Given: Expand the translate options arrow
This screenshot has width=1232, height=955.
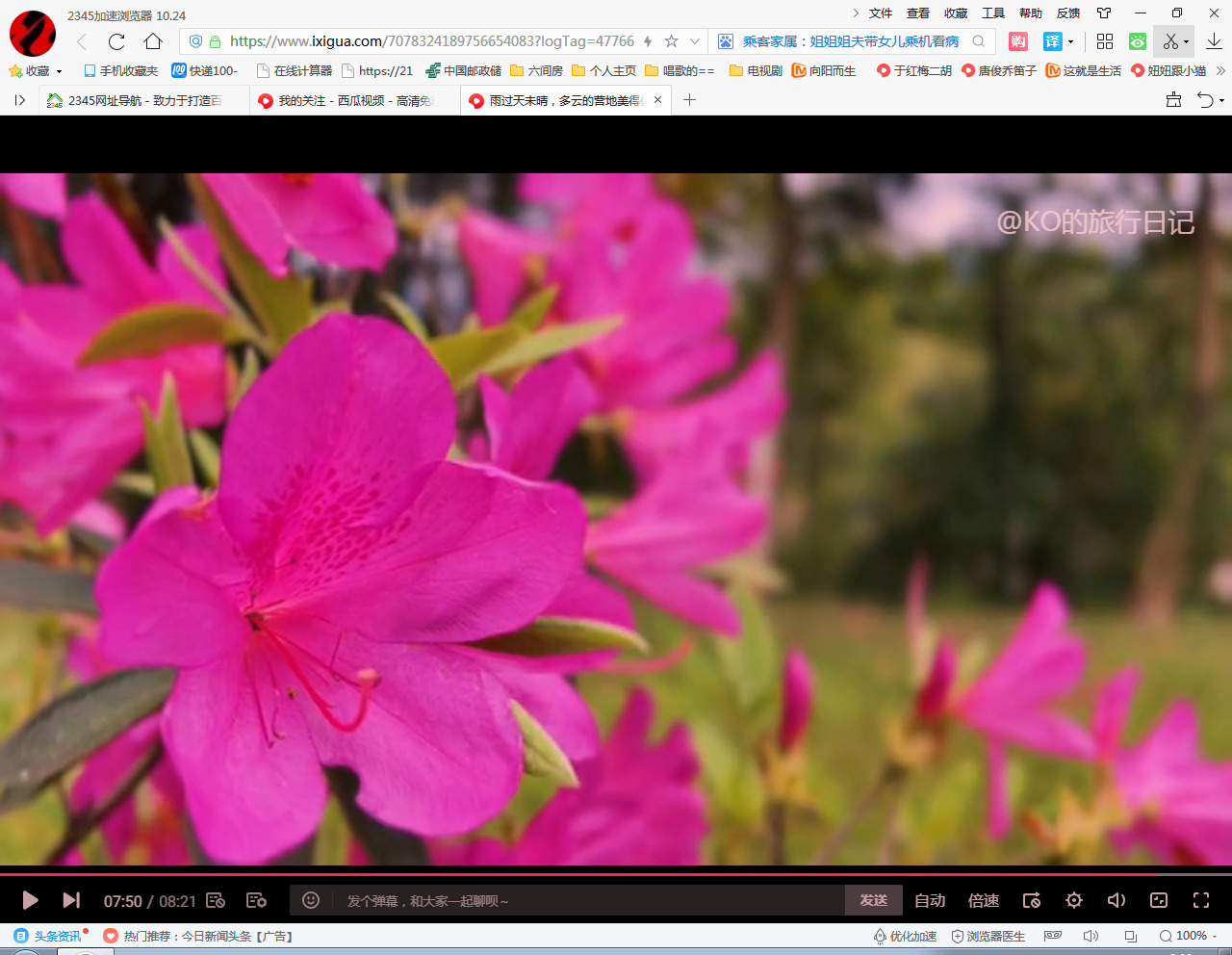Looking at the screenshot, I should pyautogui.click(x=1070, y=42).
